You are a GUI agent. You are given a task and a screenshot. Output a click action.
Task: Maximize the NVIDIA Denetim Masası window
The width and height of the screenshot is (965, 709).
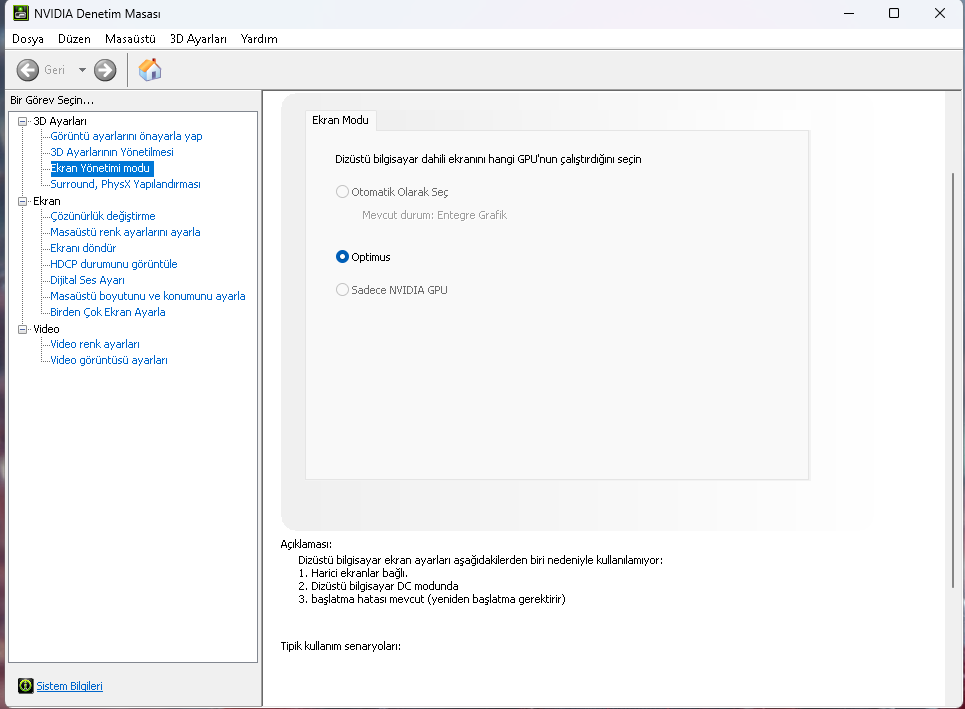click(894, 13)
